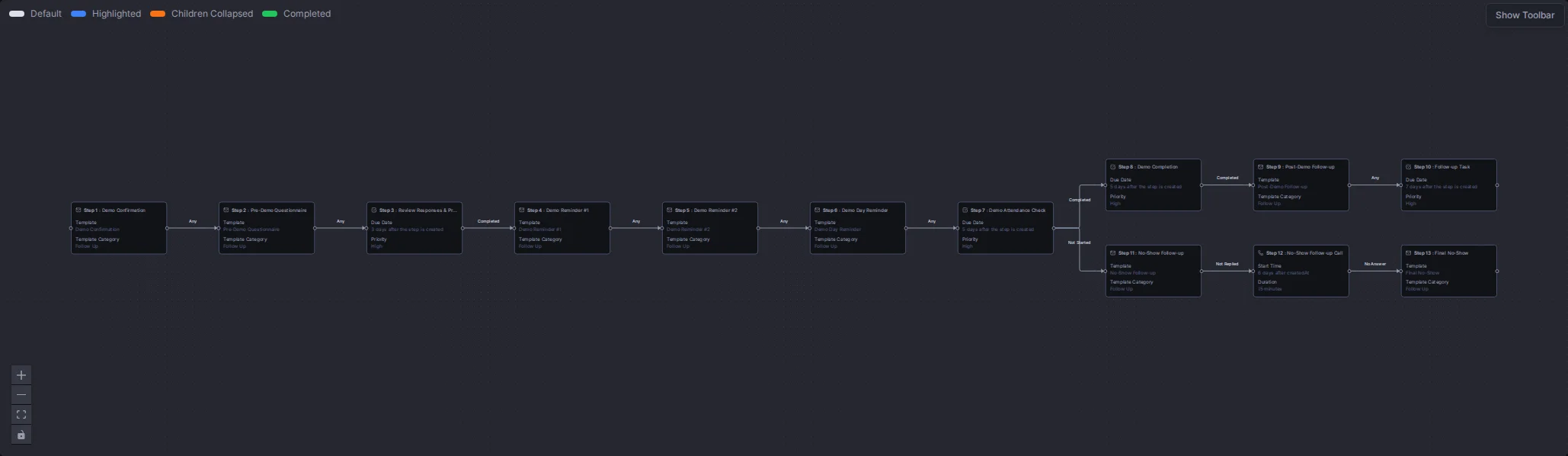Select the "Step 4 : Demo Reminder #1" title
1568x456 pixels.
[x=558, y=210]
